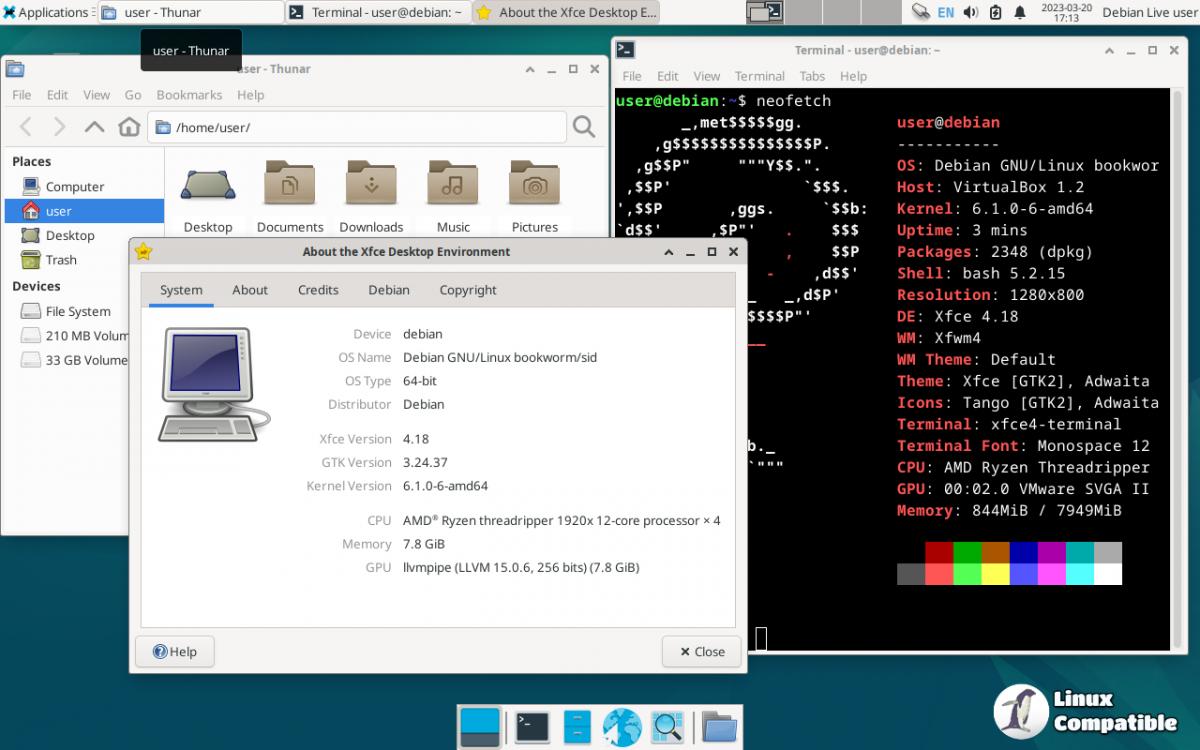Open the Thunar search magnifier
The image size is (1200, 750).
584,127
